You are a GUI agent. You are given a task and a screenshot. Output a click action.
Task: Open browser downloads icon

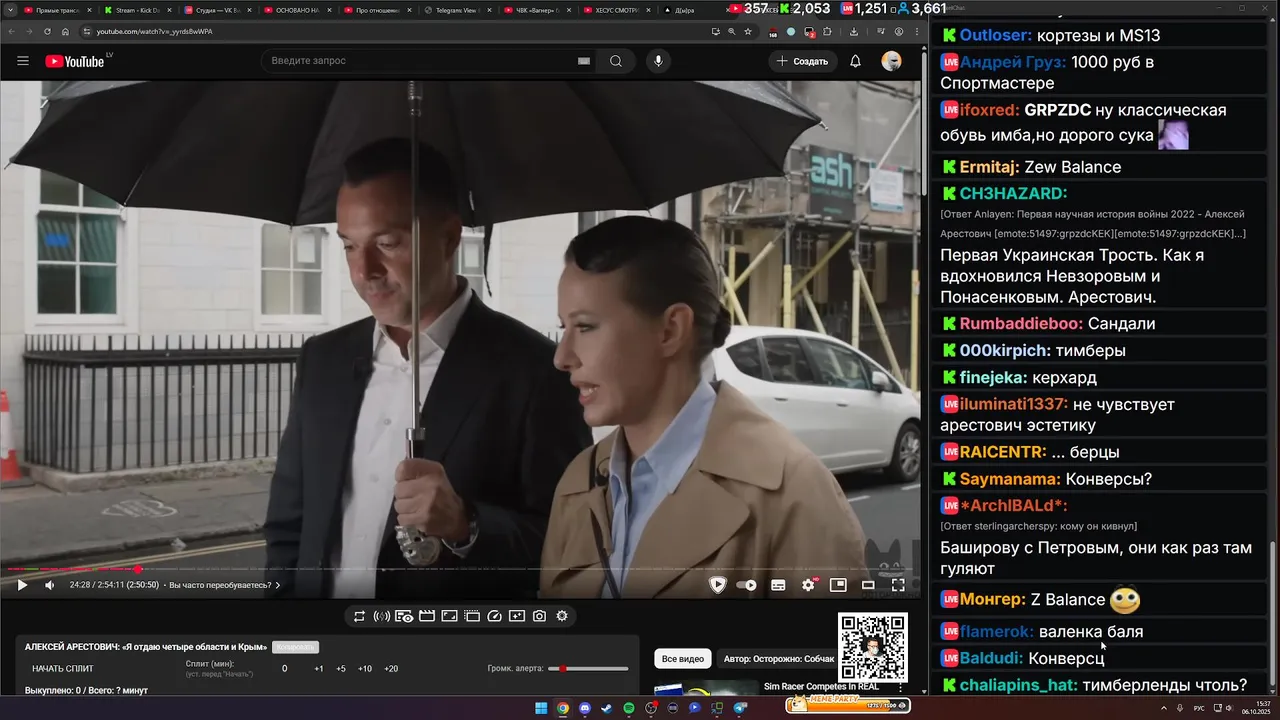coord(853,31)
